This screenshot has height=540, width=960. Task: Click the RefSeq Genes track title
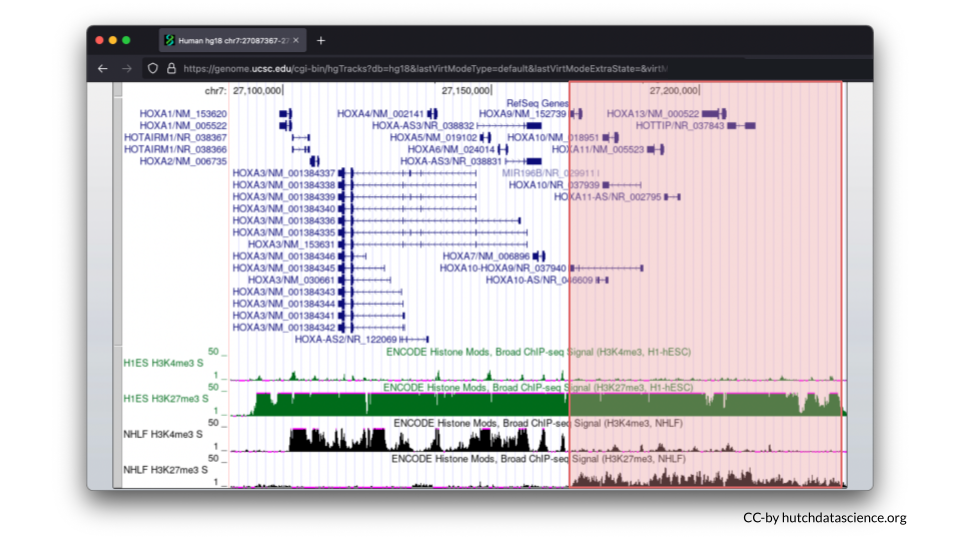coord(538,103)
